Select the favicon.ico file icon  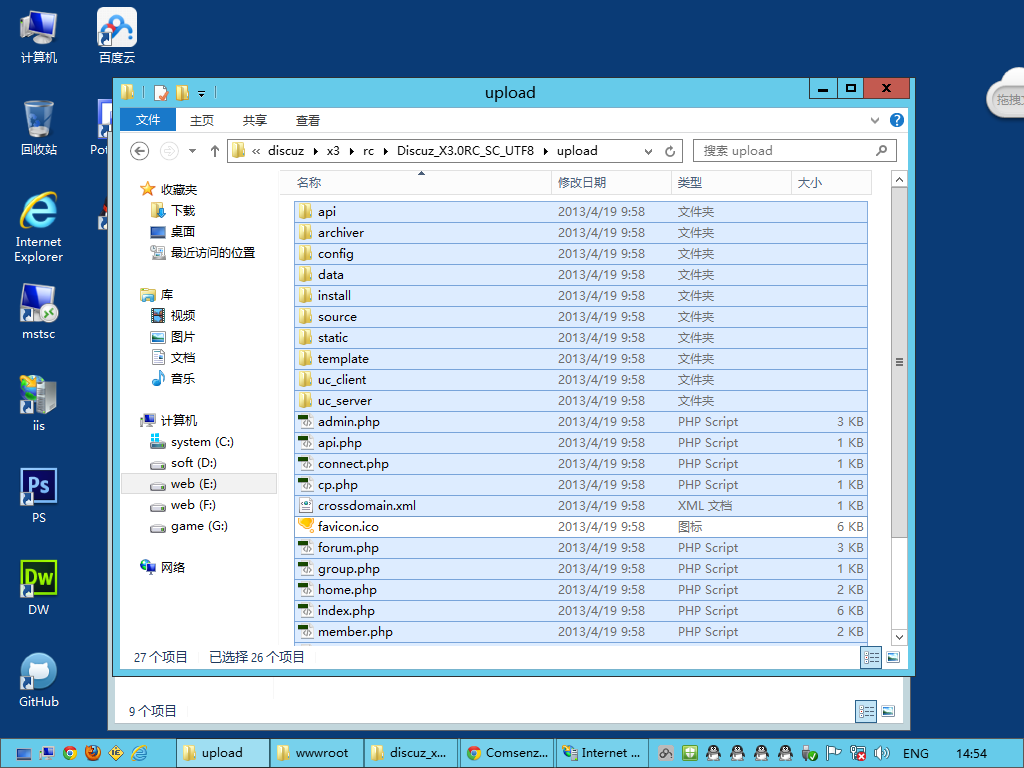(306, 526)
